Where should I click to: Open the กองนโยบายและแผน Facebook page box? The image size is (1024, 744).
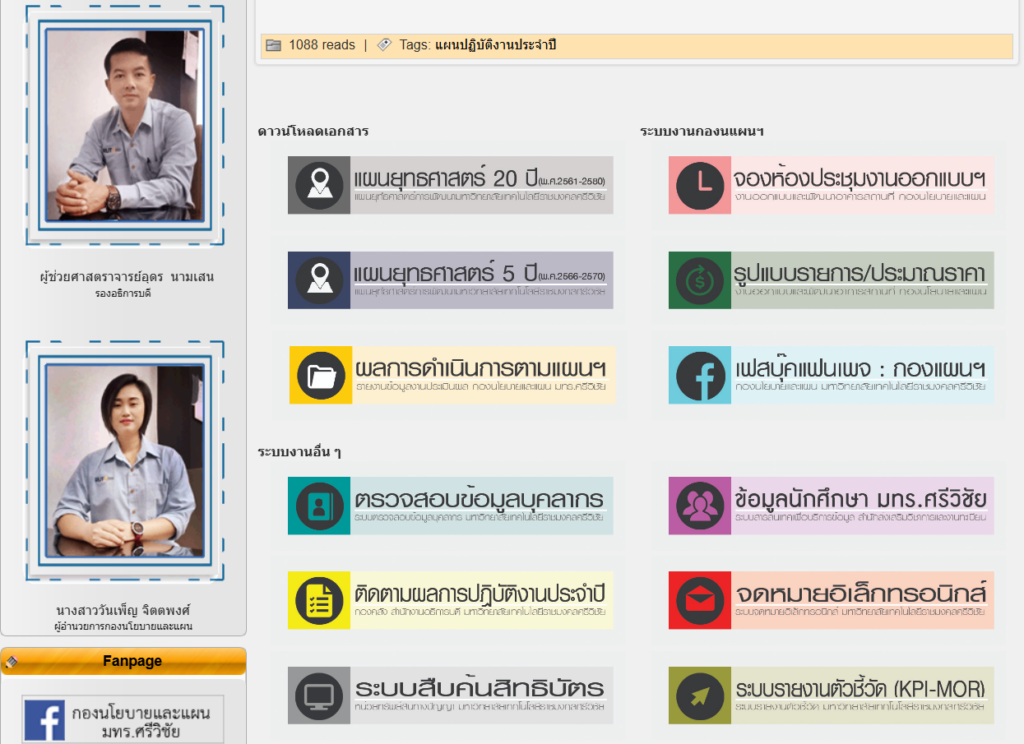[123, 721]
